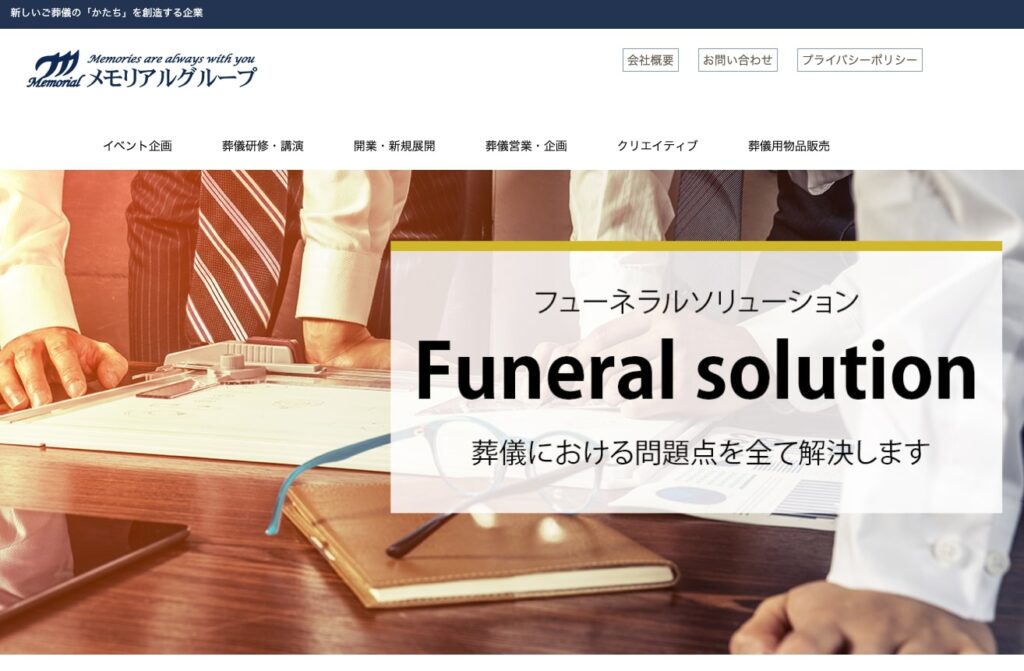Select the イベント企画 menu item
This screenshot has height=671, width=1024.
click(x=137, y=146)
